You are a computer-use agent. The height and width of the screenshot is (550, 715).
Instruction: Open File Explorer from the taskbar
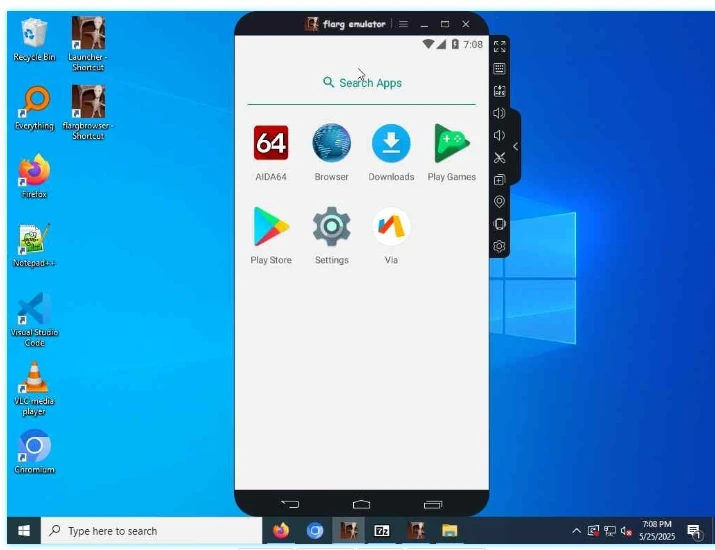pyautogui.click(x=449, y=530)
